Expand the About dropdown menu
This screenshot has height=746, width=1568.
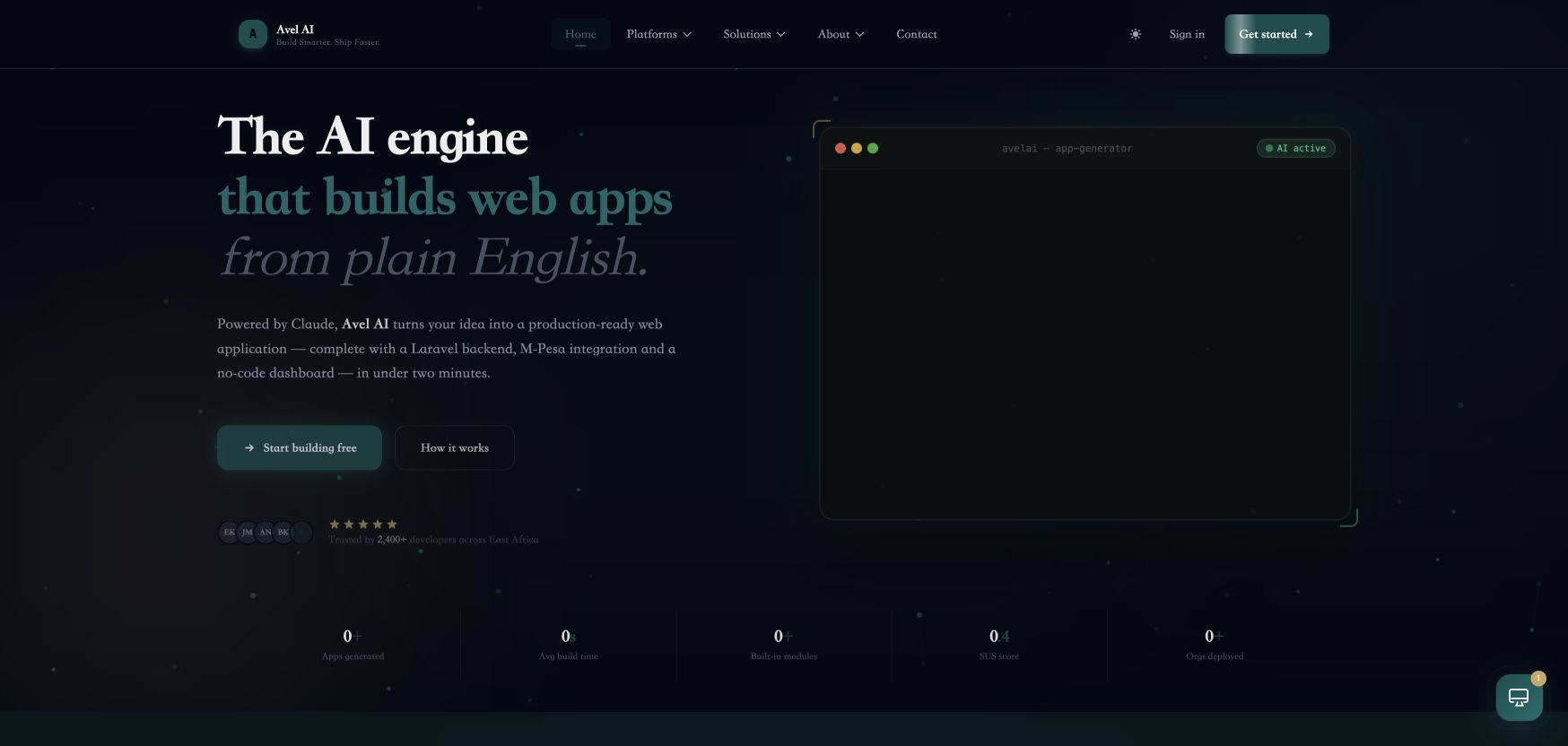pos(841,34)
